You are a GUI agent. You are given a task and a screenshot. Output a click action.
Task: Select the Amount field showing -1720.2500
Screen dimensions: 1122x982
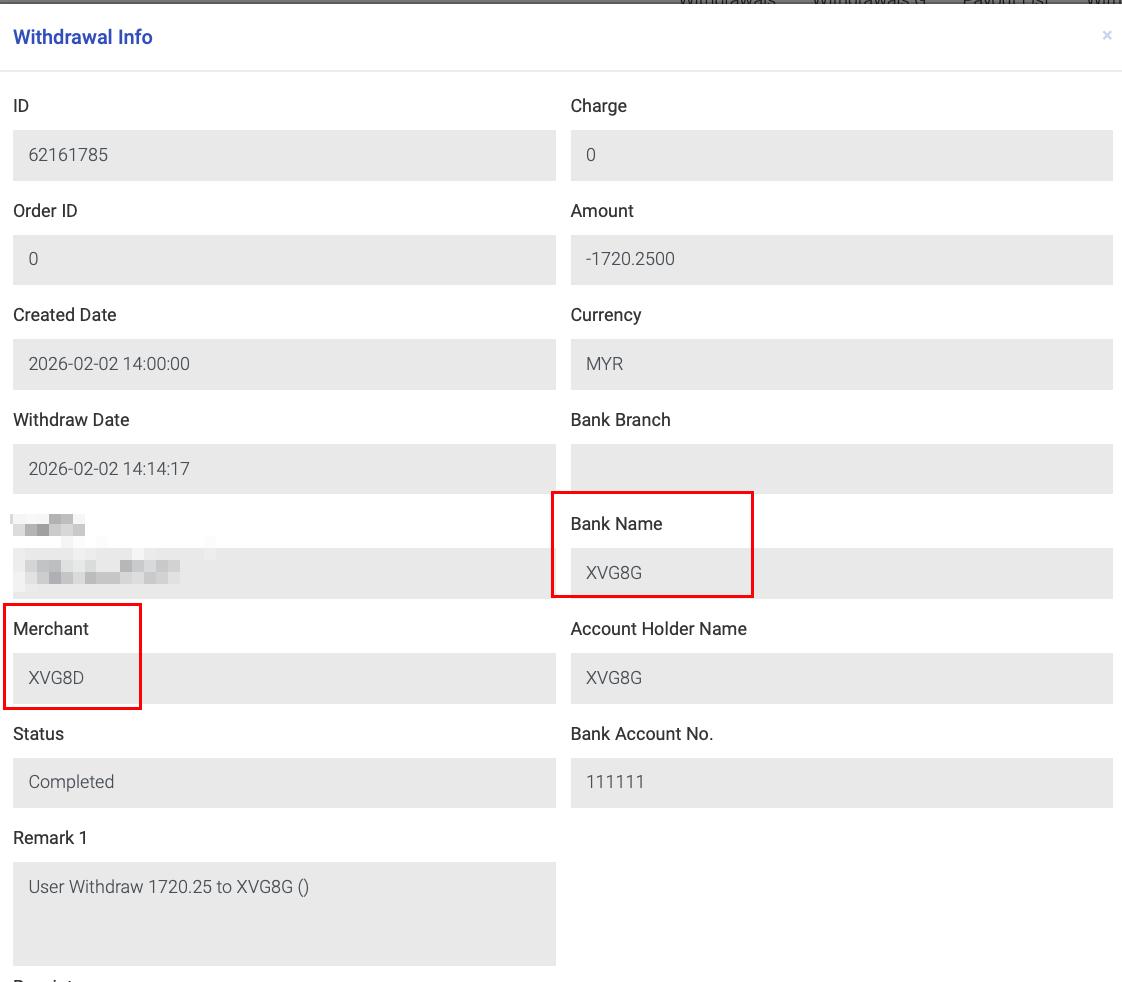[x=841, y=259]
